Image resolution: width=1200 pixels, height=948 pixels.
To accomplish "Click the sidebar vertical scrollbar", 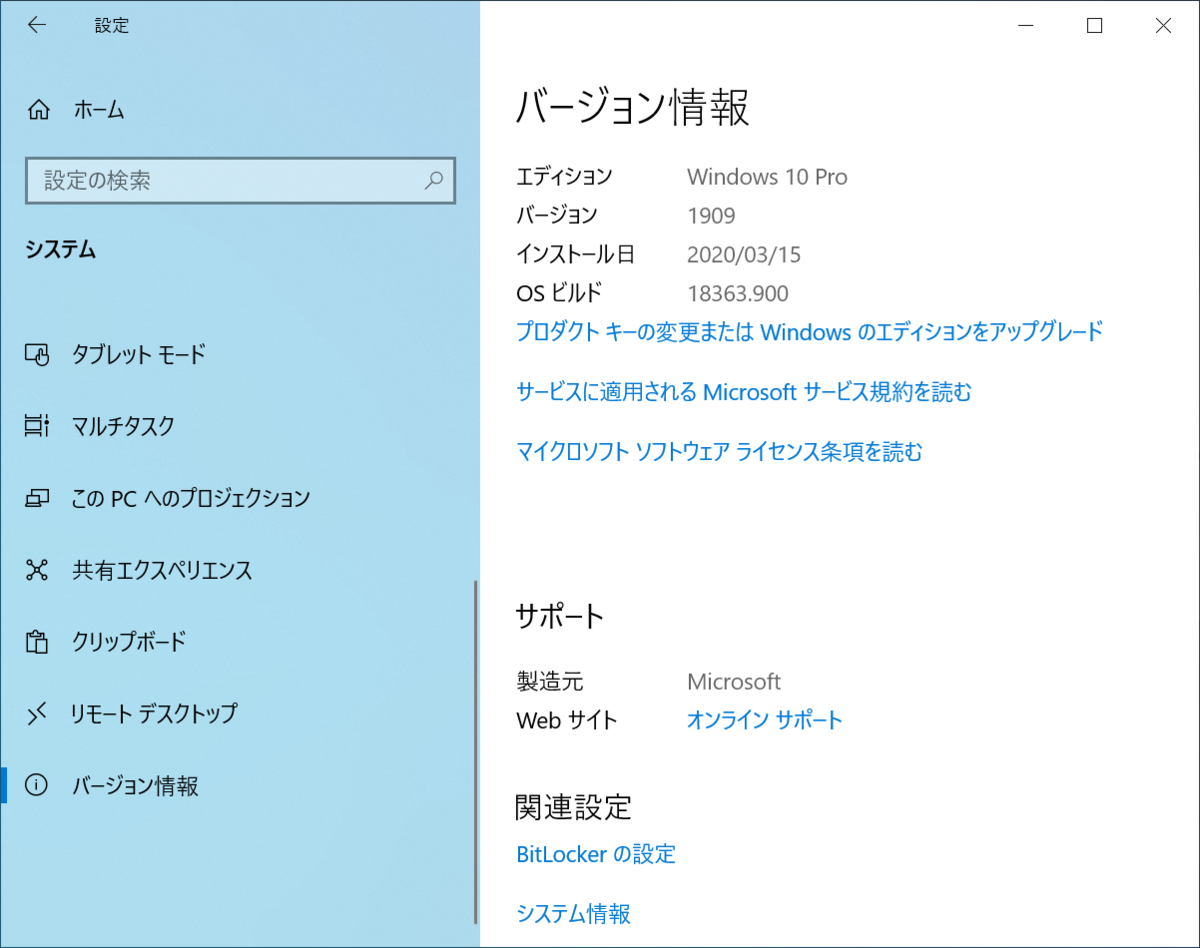I will coord(475,752).
